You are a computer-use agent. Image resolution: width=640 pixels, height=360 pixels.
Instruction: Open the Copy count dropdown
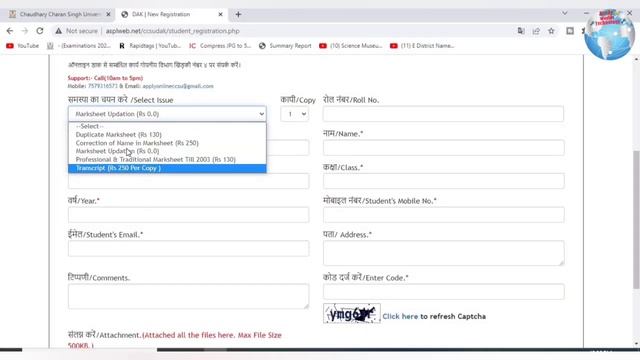point(294,114)
